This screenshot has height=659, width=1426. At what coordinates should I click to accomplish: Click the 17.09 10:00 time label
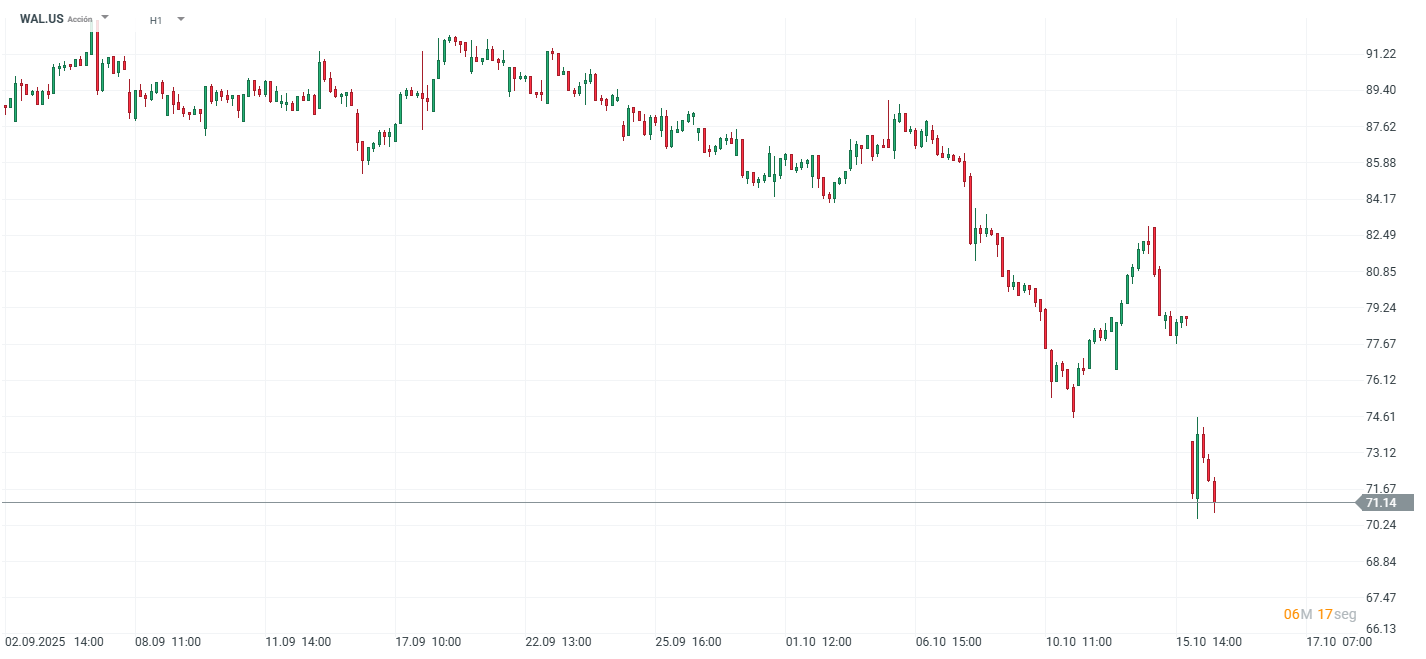tap(428, 642)
